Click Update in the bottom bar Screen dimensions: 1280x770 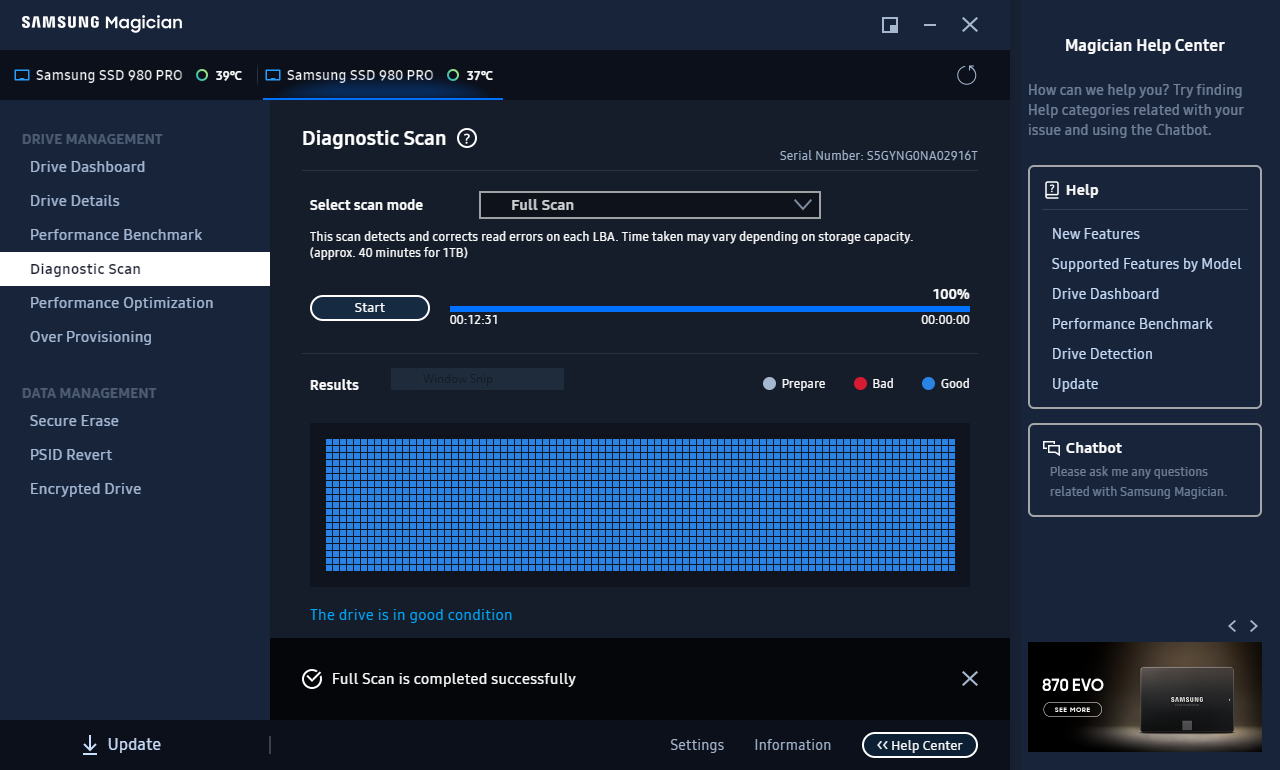[121, 744]
